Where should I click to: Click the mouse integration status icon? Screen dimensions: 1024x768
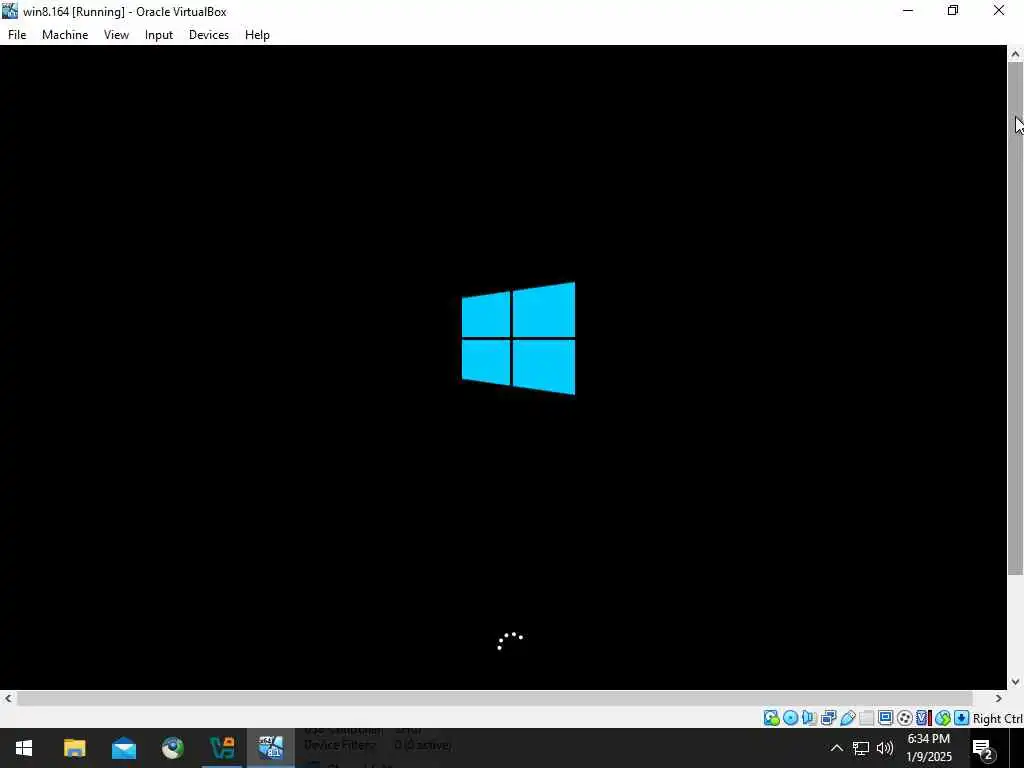click(942, 718)
